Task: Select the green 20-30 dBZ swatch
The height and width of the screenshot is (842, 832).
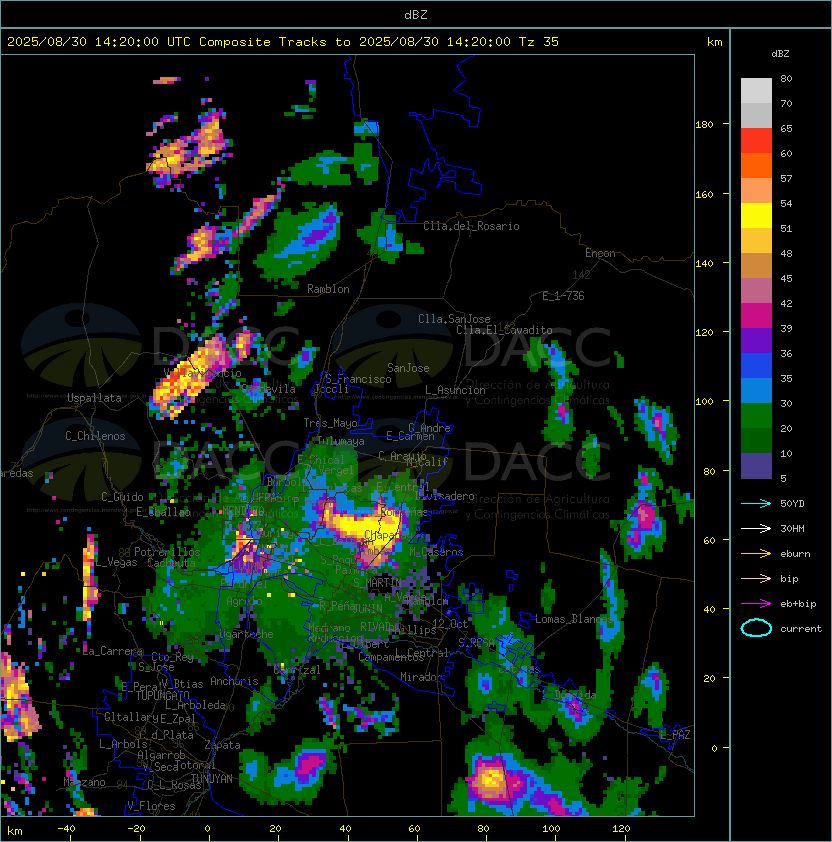Action: point(756,416)
